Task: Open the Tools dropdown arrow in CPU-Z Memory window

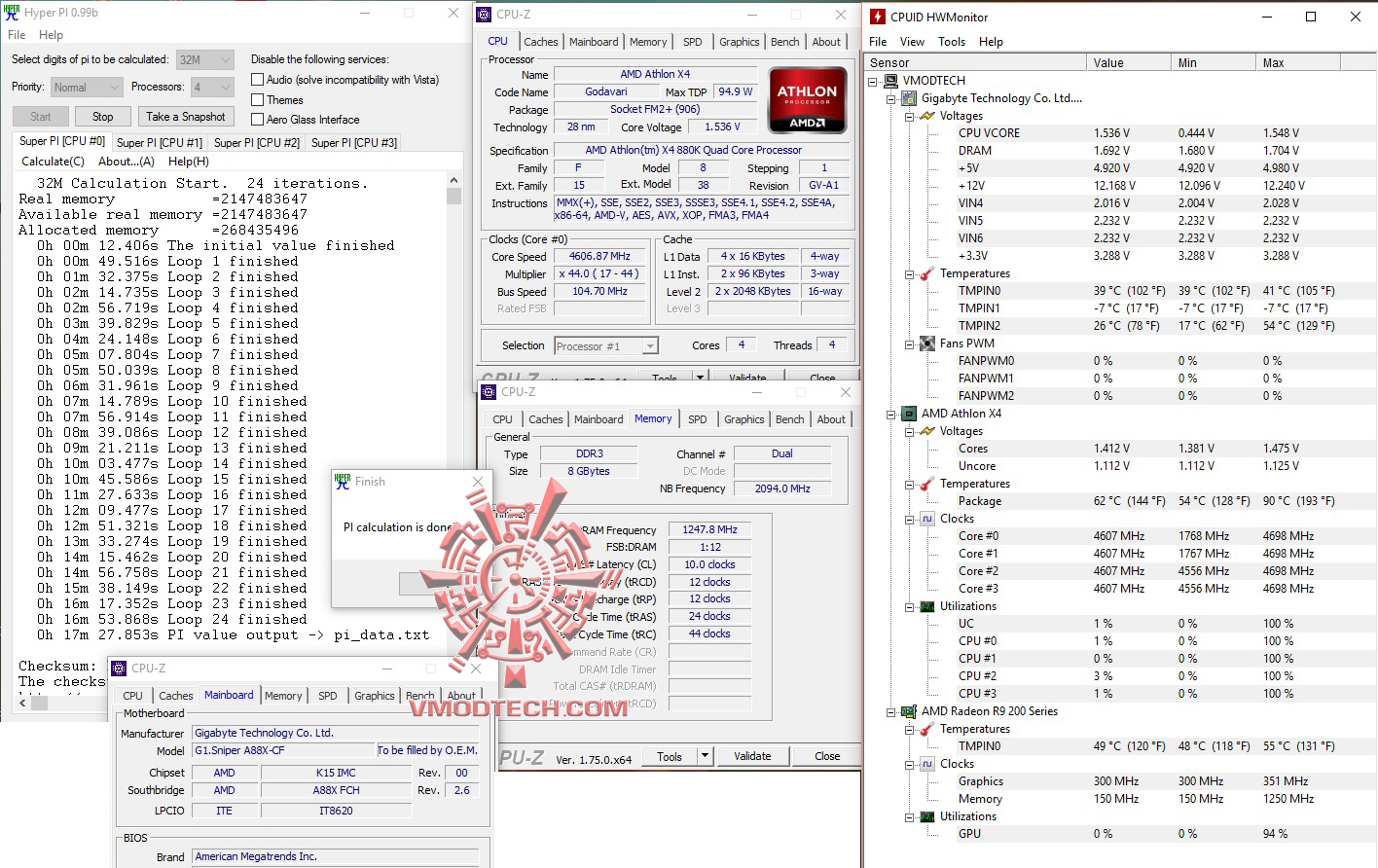Action: [x=706, y=756]
